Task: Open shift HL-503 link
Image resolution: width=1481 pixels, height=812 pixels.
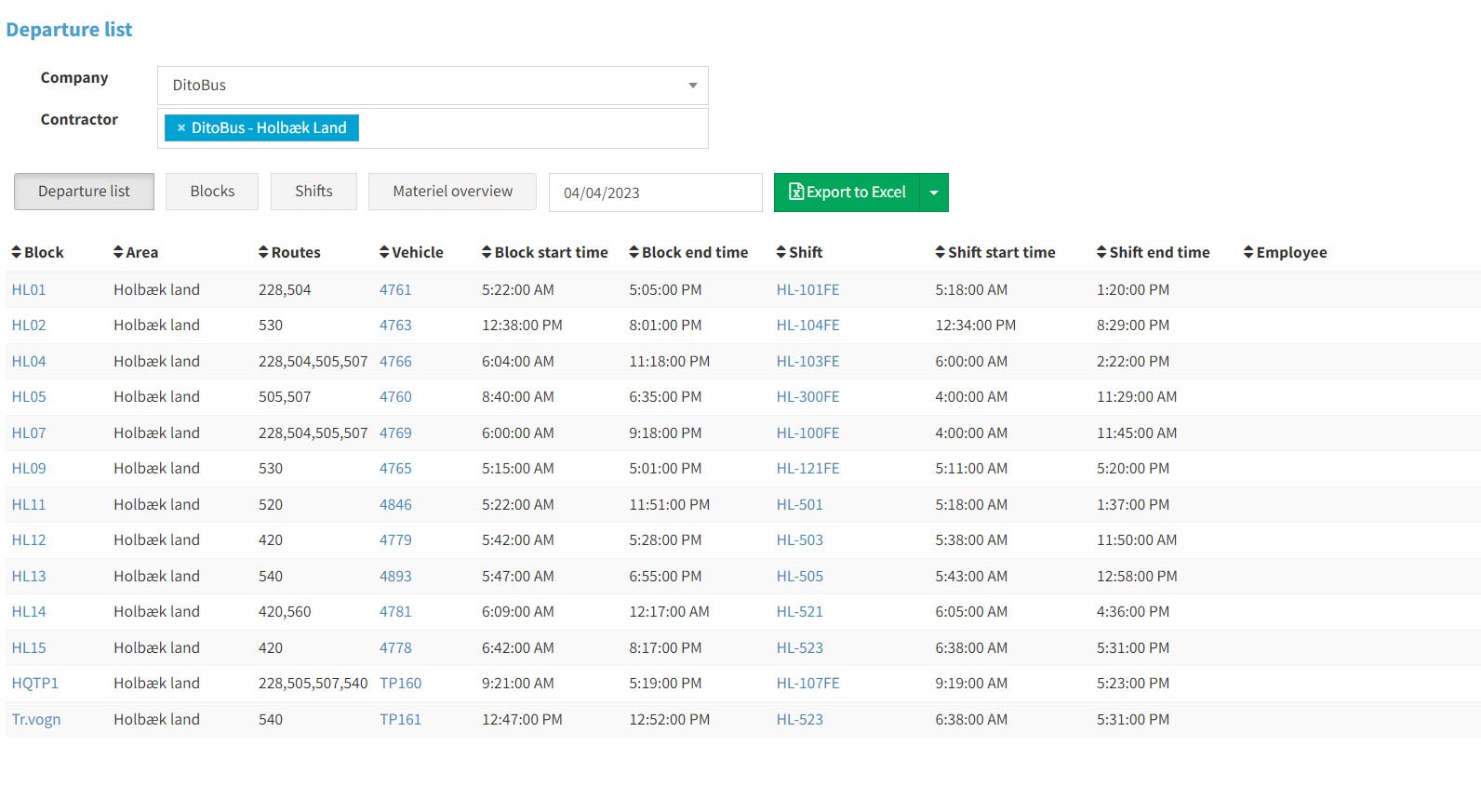Action: (x=800, y=540)
